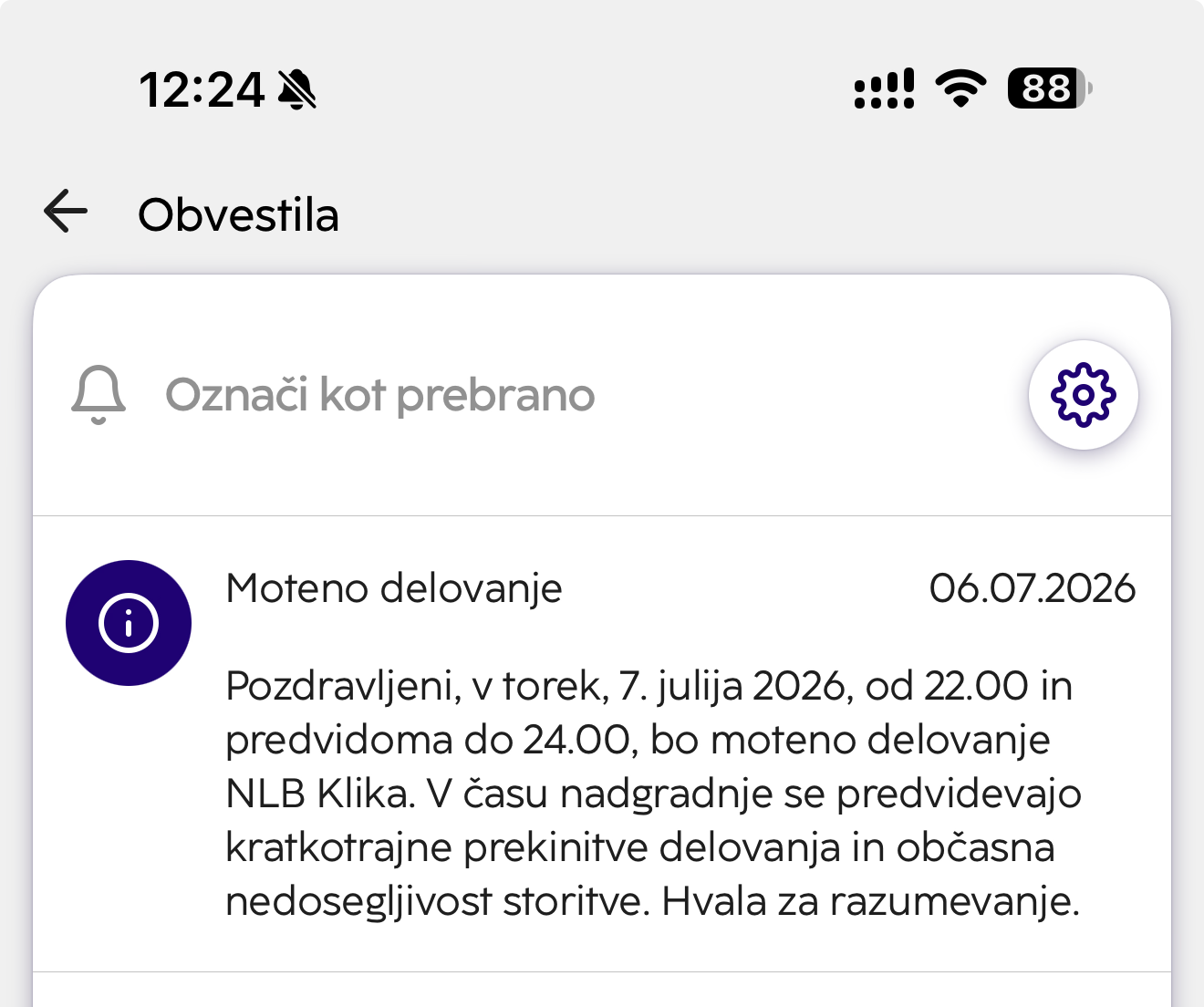Tap the Wi-Fi status icon
1204x1007 pixels.
(960, 88)
